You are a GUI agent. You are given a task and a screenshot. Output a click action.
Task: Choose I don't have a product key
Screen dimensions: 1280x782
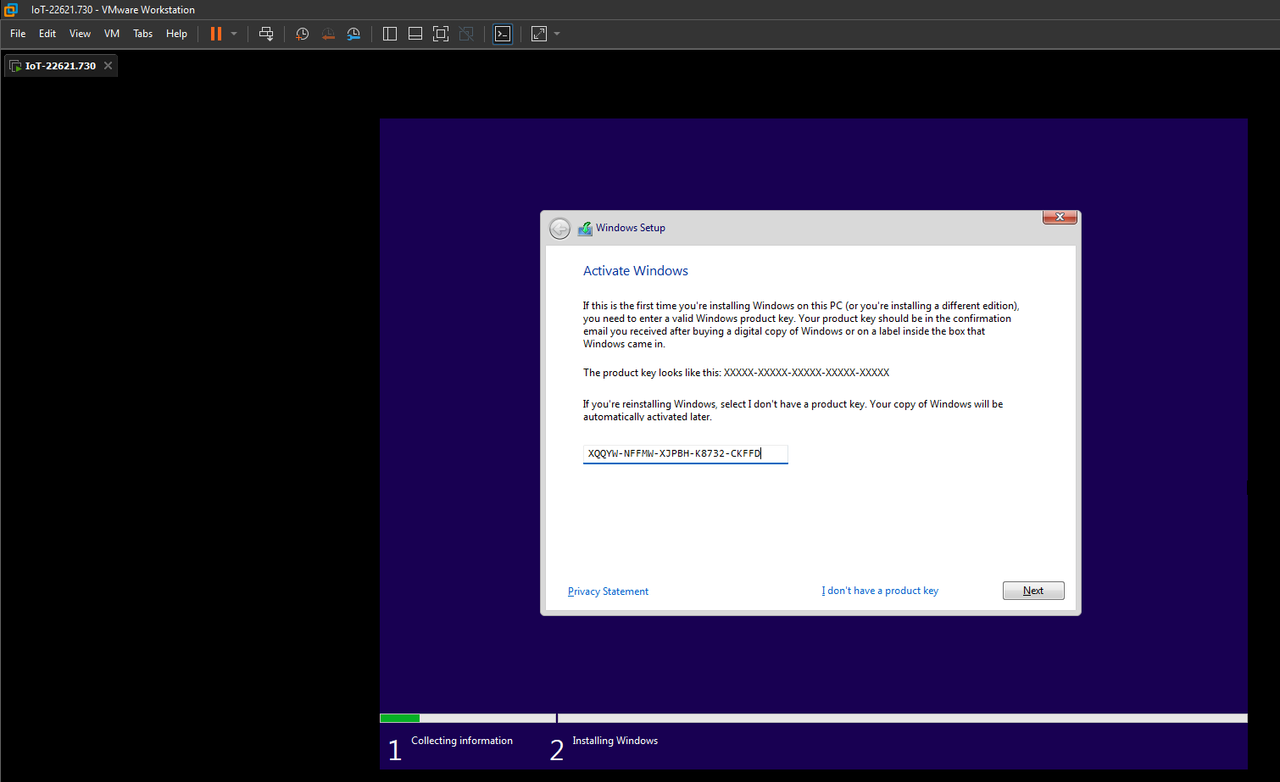click(880, 591)
